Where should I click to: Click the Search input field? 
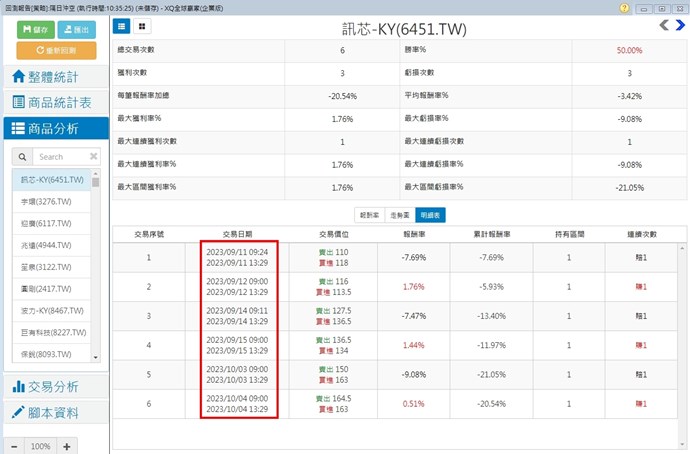[x=60, y=157]
